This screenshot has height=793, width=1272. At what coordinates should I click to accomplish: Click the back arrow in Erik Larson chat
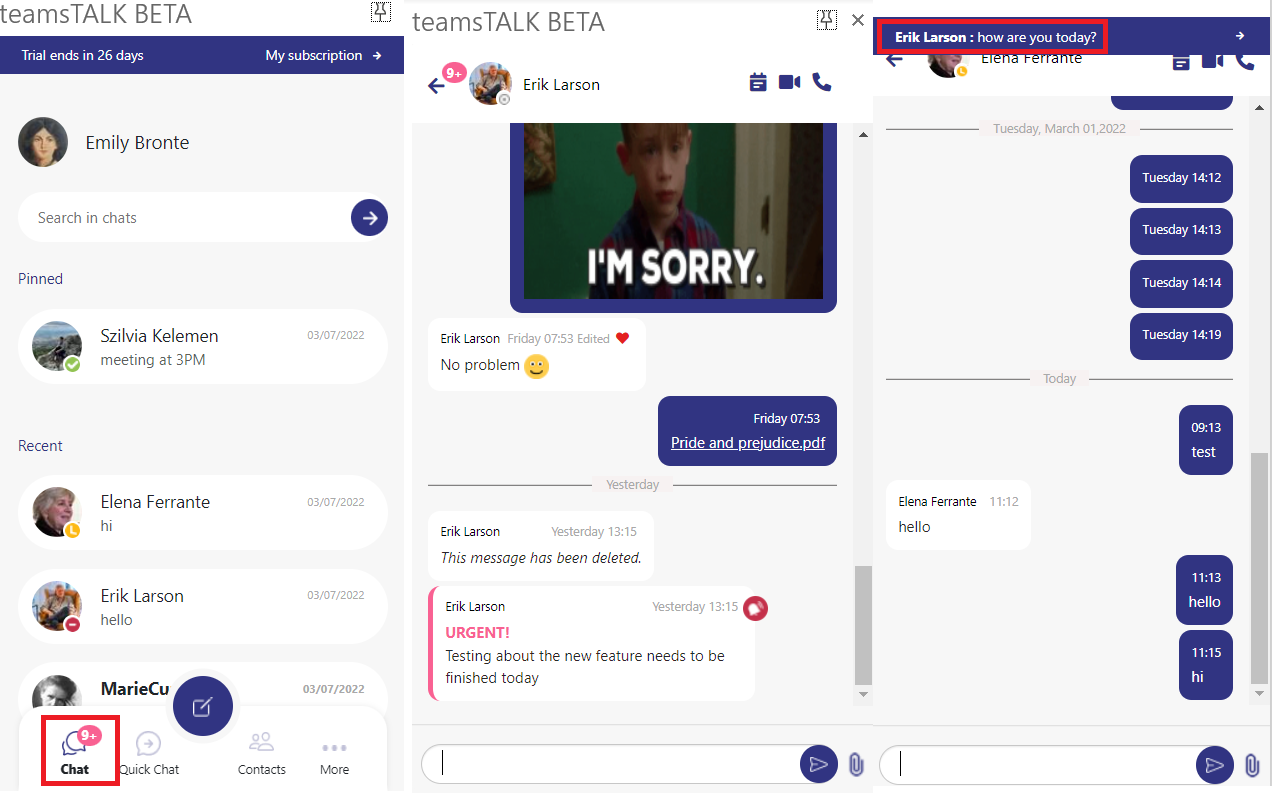(x=436, y=85)
